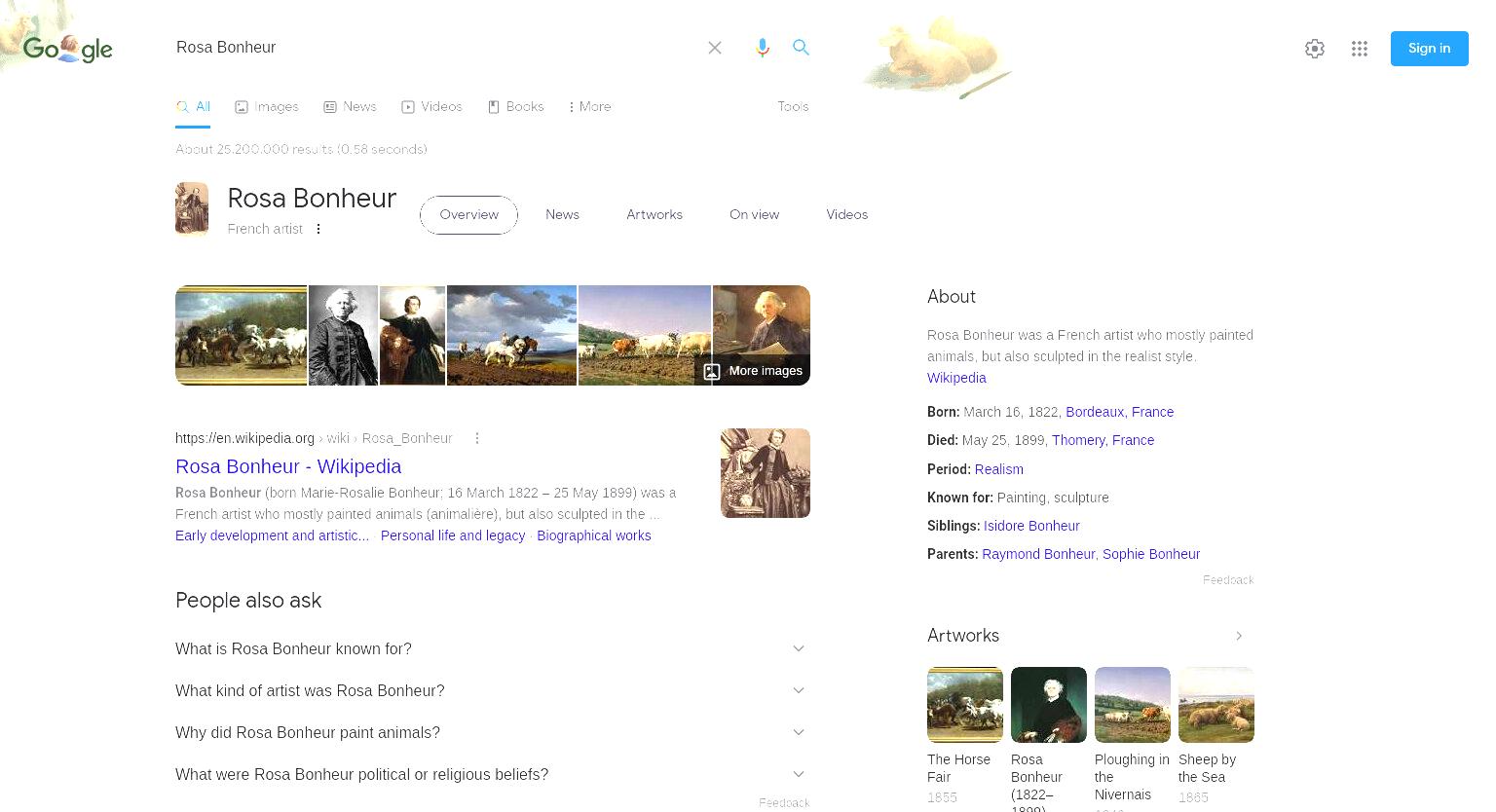Click the Google doodle logo
This screenshot has width=1496, height=812.
tap(67, 48)
